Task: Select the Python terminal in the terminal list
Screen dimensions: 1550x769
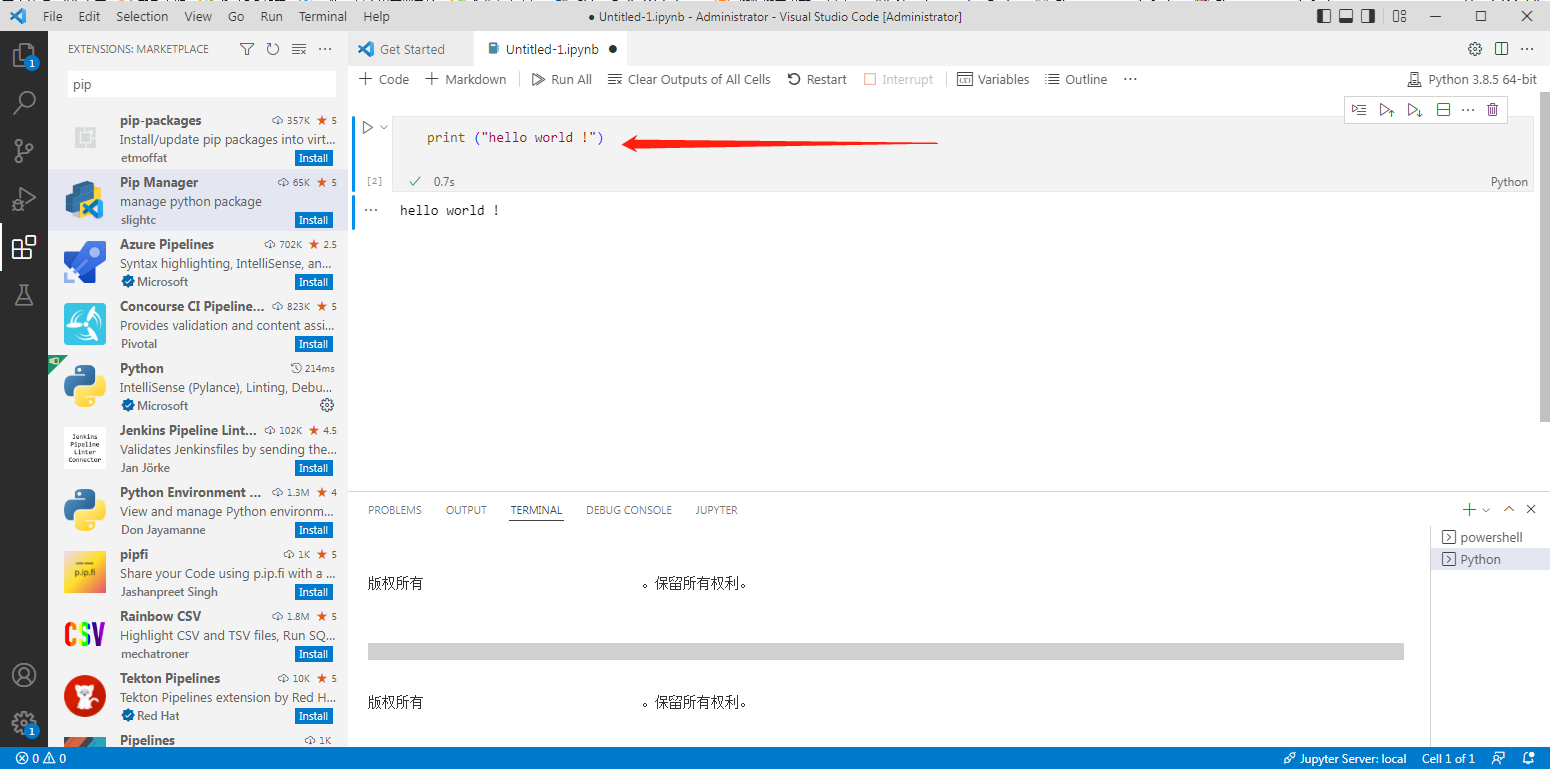Action: coord(1490,559)
